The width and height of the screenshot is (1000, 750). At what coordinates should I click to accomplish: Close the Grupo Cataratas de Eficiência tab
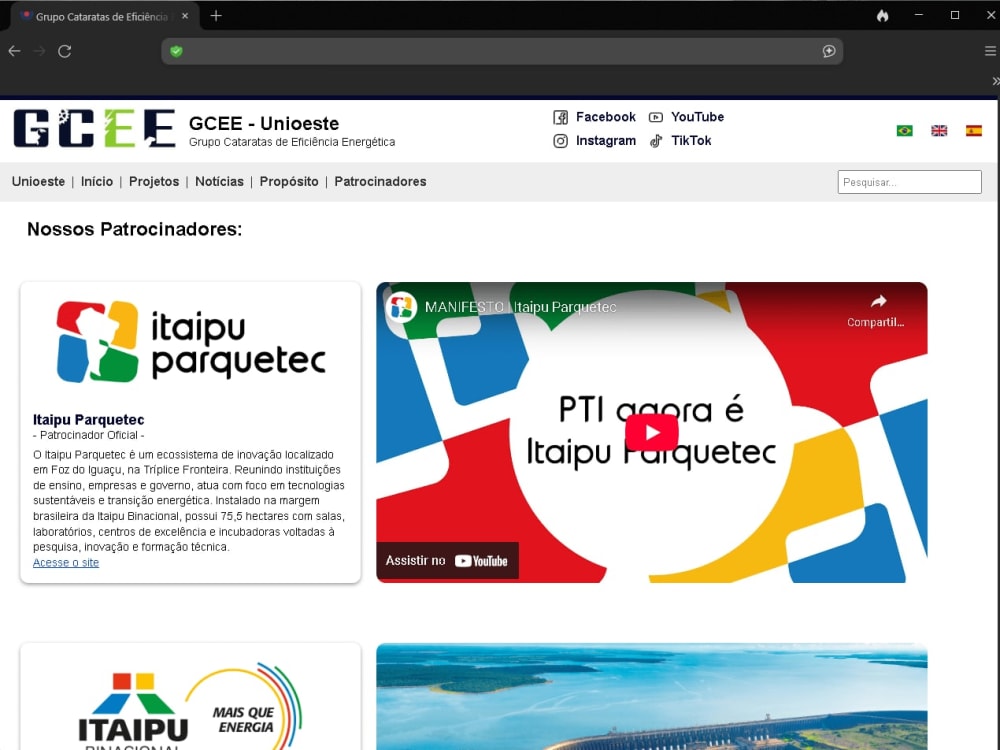tap(185, 16)
